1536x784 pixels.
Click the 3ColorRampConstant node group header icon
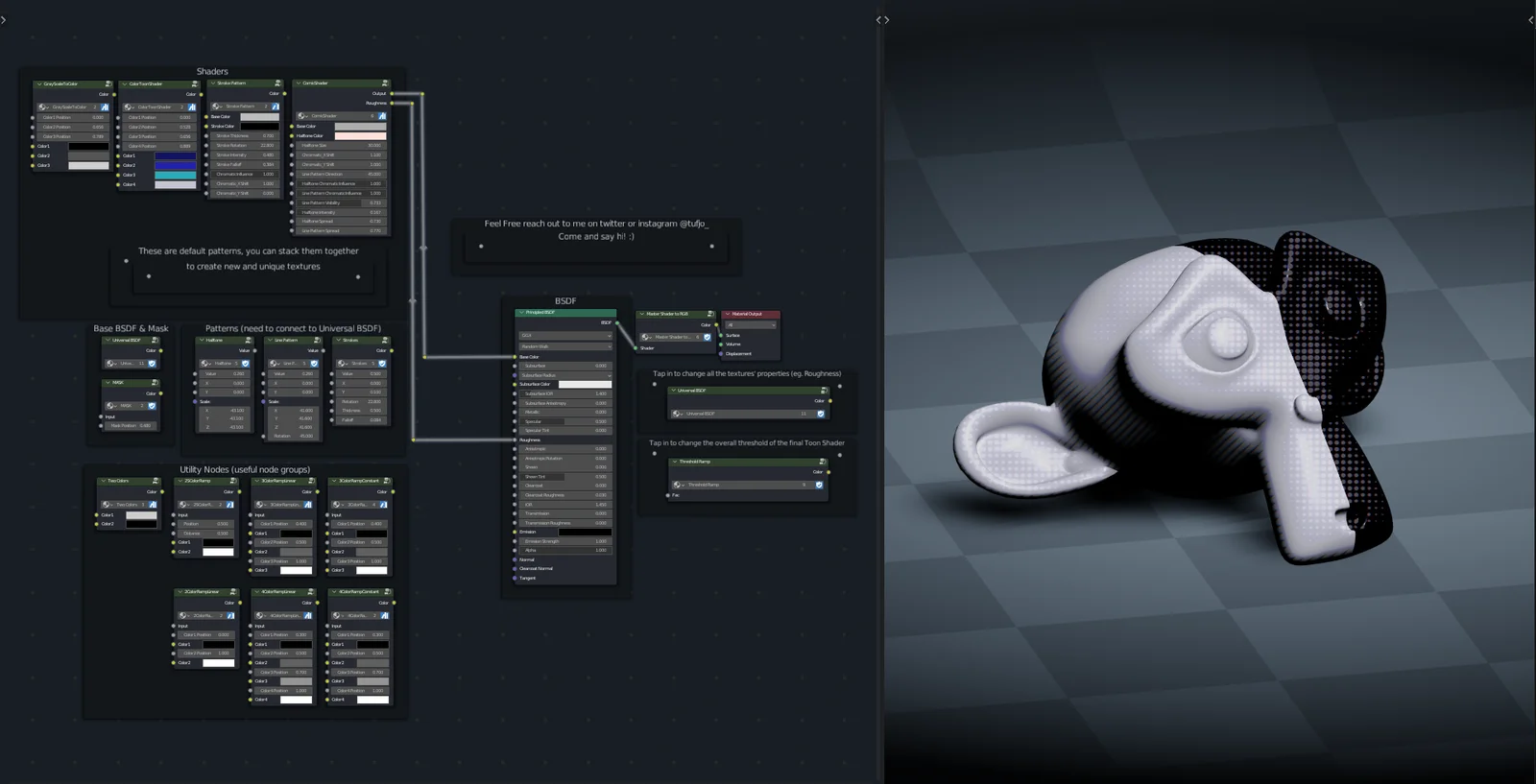pos(387,481)
